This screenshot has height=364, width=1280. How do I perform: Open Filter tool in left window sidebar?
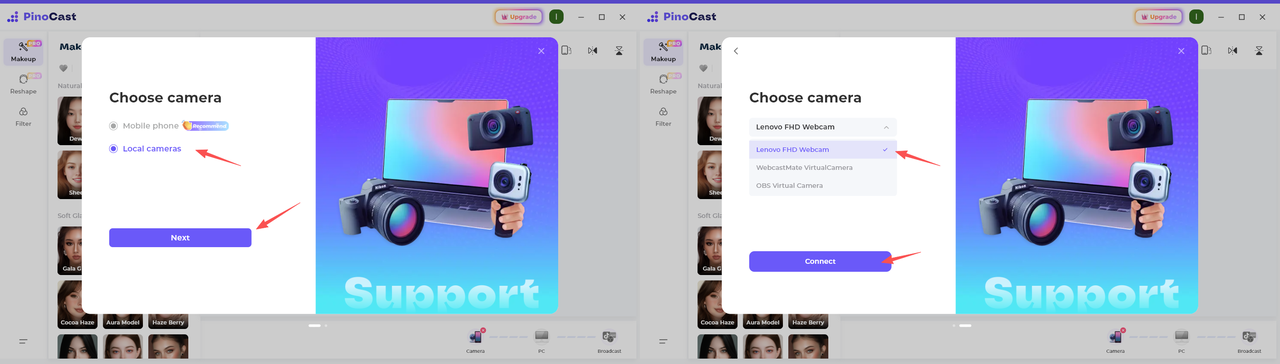[x=23, y=116]
